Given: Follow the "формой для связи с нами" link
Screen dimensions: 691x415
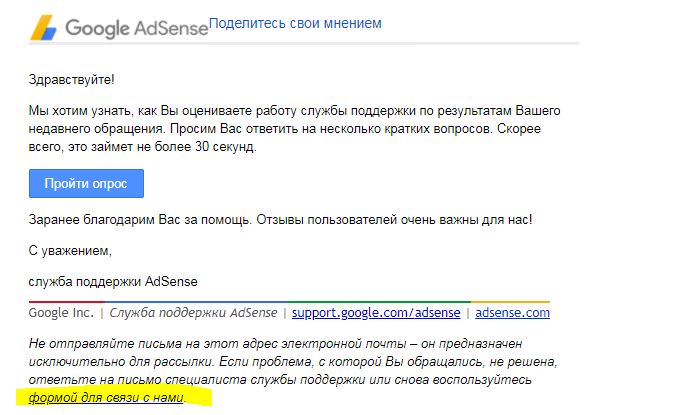Looking at the screenshot, I should point(107,398).
